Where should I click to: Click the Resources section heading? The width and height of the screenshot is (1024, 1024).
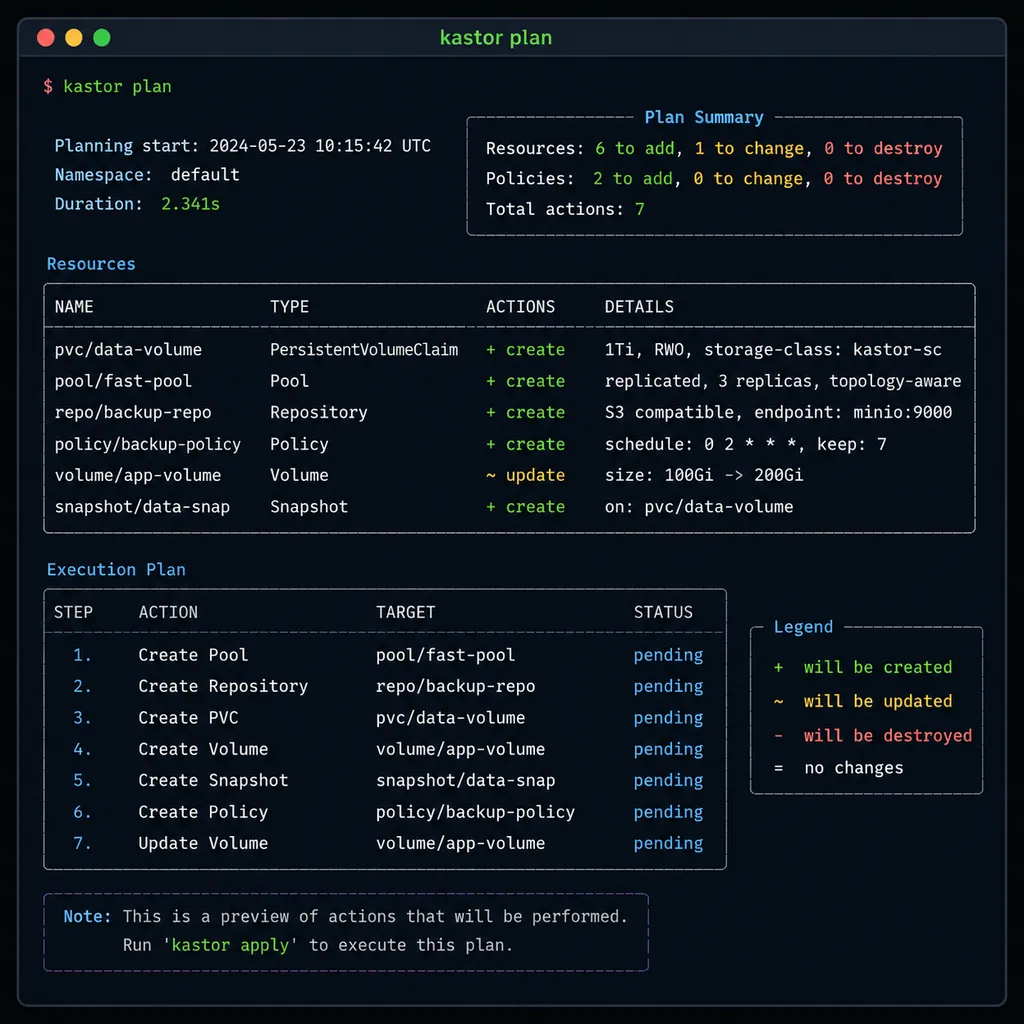(x=91, y=264)
